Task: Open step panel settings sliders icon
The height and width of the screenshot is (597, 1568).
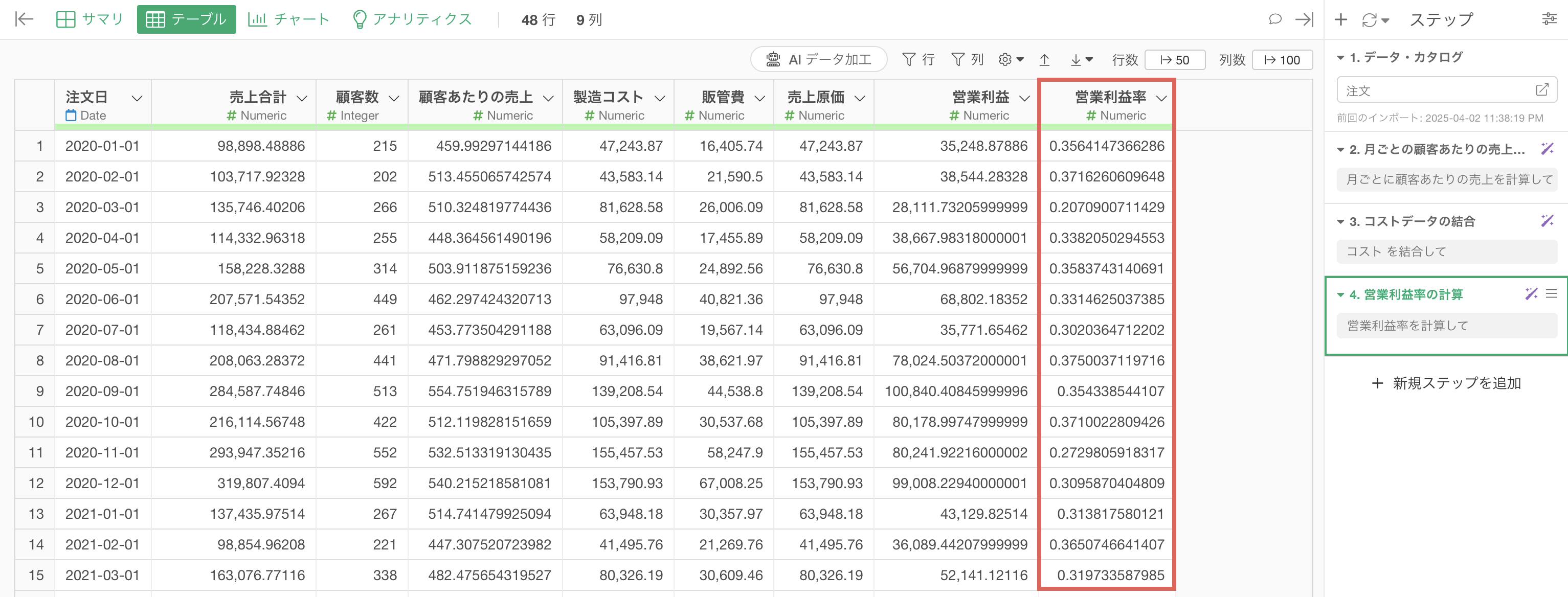Action: (1549, 19)
